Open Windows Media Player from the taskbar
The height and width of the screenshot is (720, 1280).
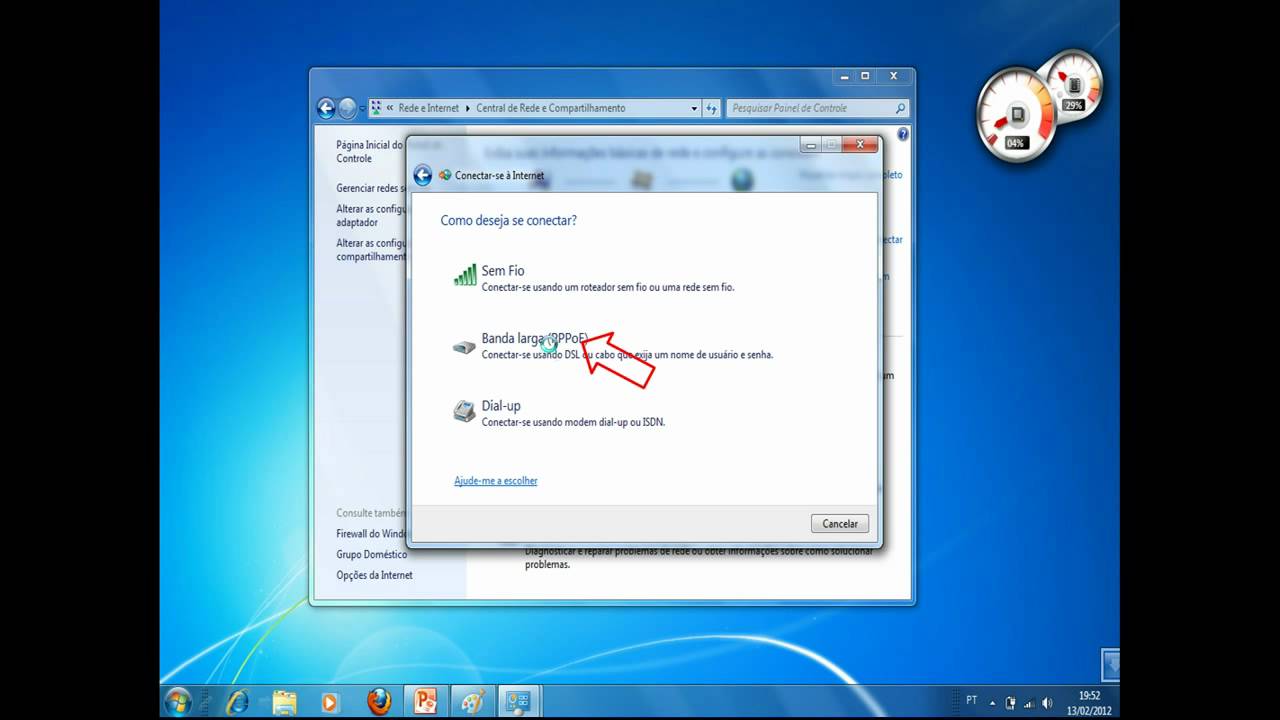click(330, 702)
